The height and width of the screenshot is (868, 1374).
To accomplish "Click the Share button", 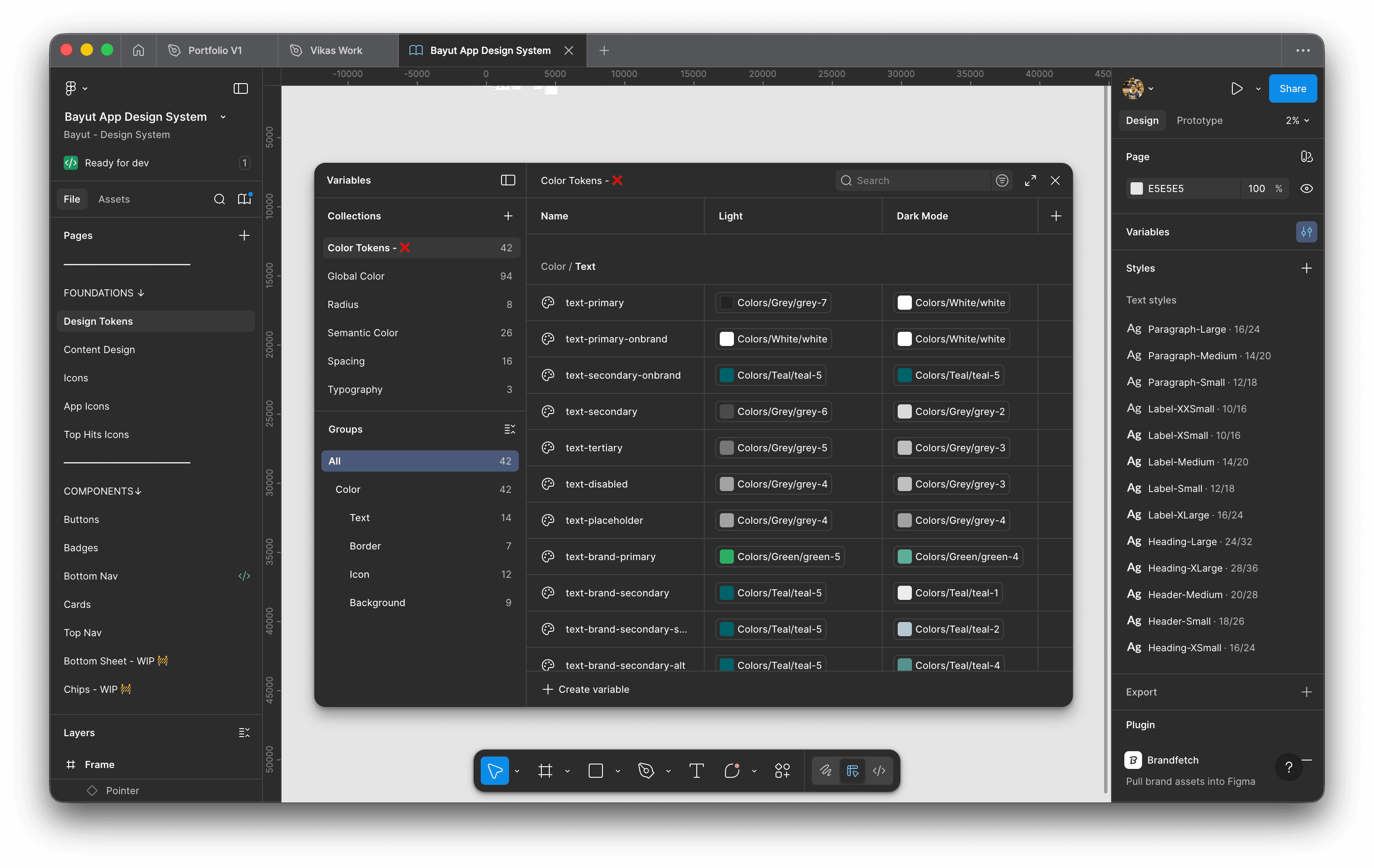I will pyautogui.click(x=1293, y=88).
